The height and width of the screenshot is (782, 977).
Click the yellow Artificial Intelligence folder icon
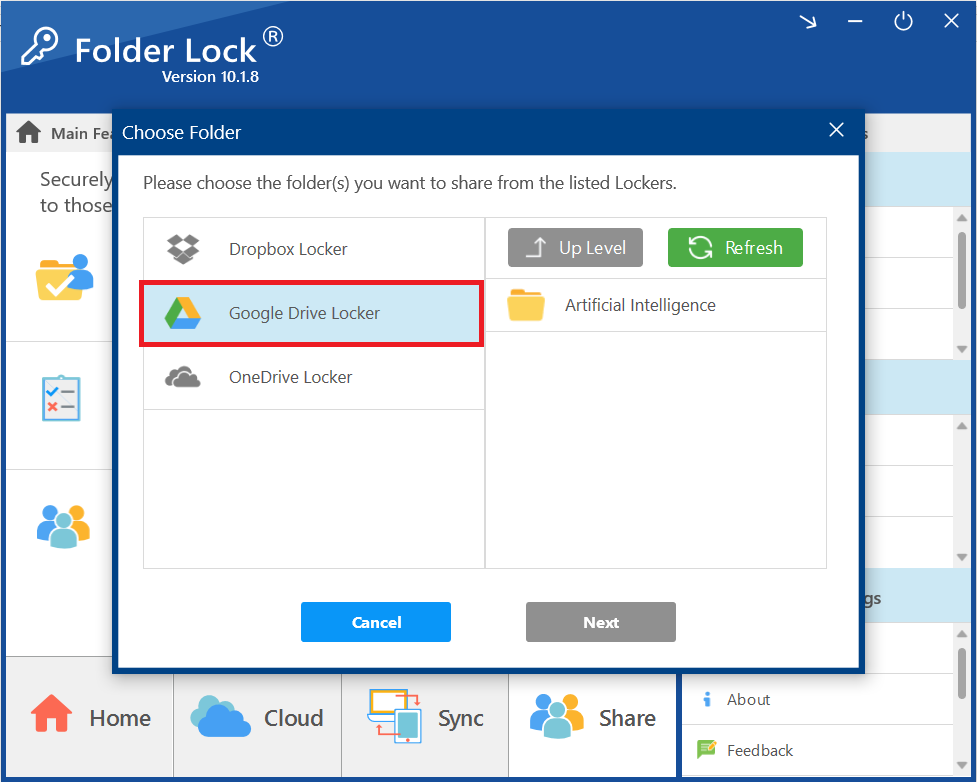[x=526, y=305]
